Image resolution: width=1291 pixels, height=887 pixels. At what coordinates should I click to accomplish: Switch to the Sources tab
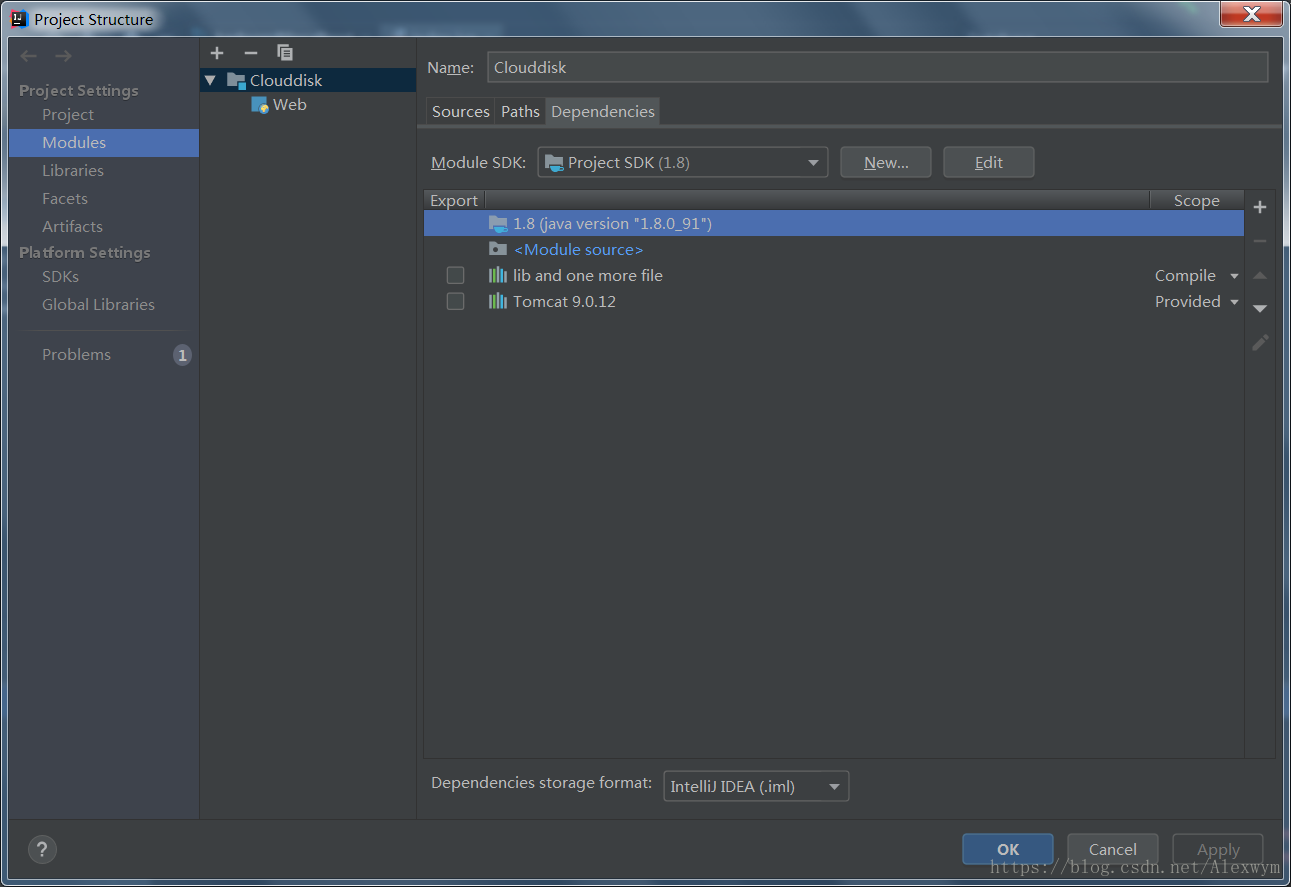click(x=461, y=112)
